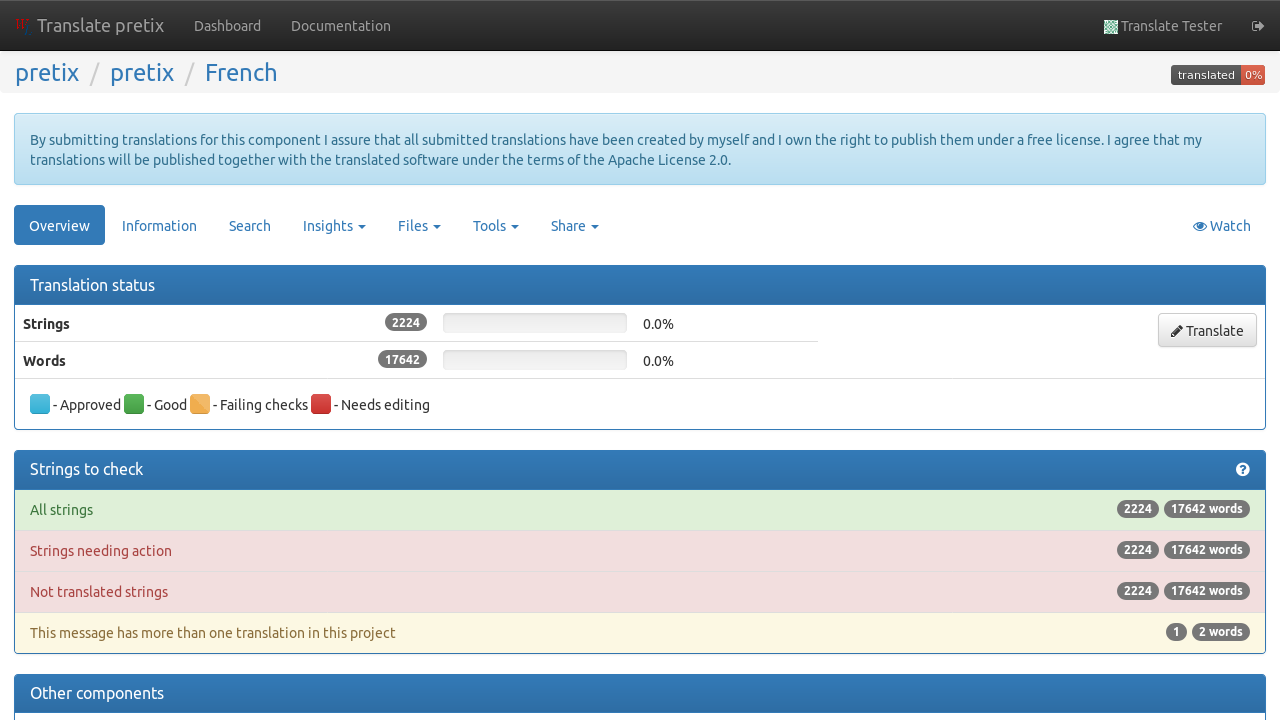Click the Translate Tester avatar icon
The height and width of the screenshot is (720, 1280).
click(x=1110, y=27)
